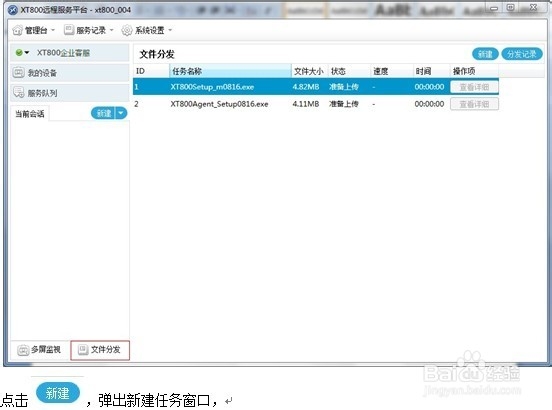The image size is (552, 410).
Task: Click 查看详细 for XT800Agent_Setup0816.exe
Action: coord(474,104)
